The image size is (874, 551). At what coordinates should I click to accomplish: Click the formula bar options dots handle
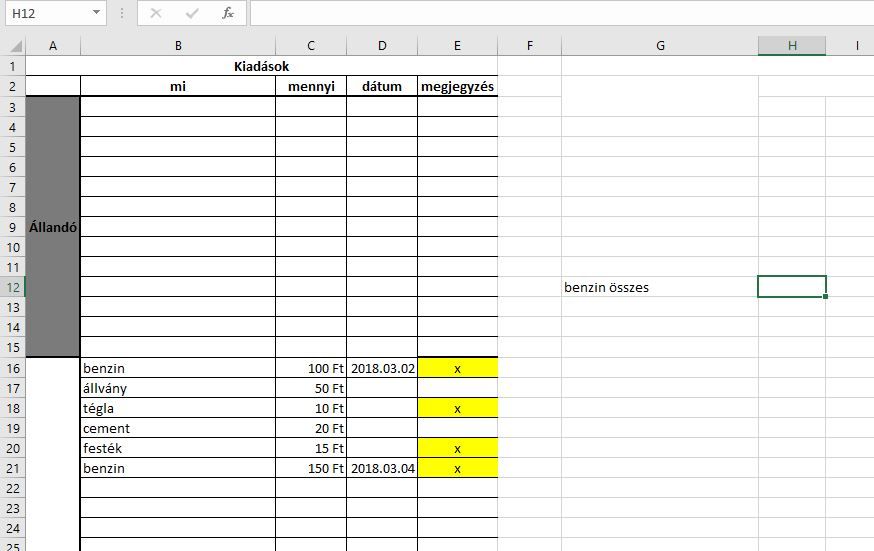pyautogui.click(x=122, y=13)
